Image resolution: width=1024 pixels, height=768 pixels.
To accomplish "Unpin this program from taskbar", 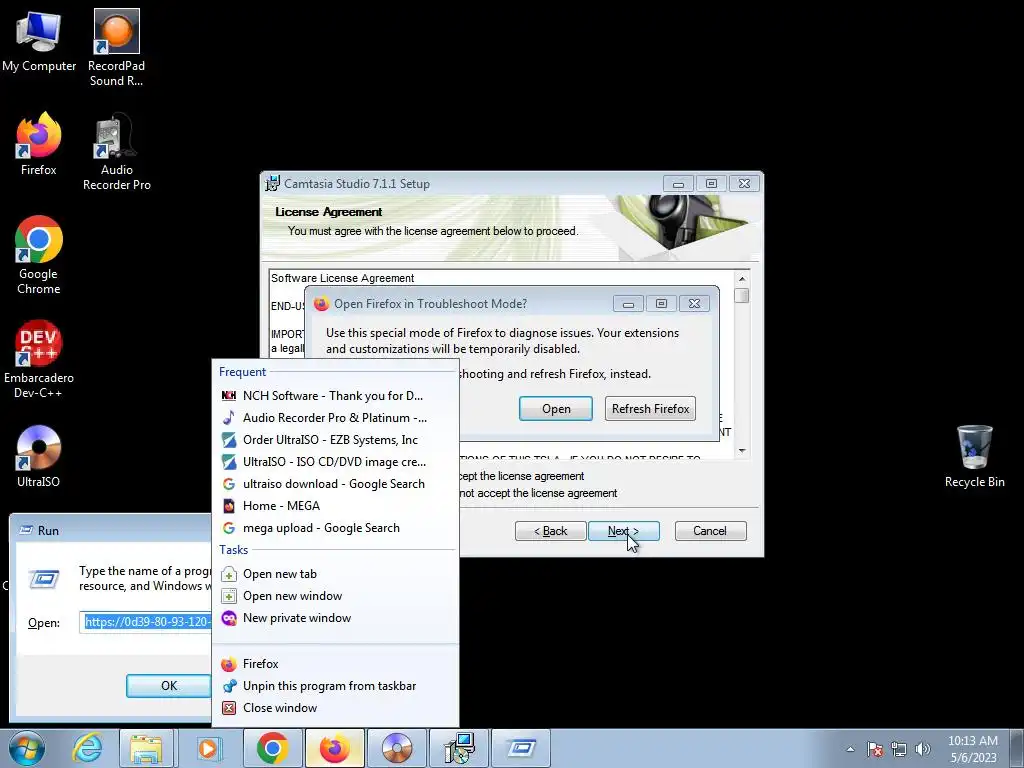I will 334,686.
